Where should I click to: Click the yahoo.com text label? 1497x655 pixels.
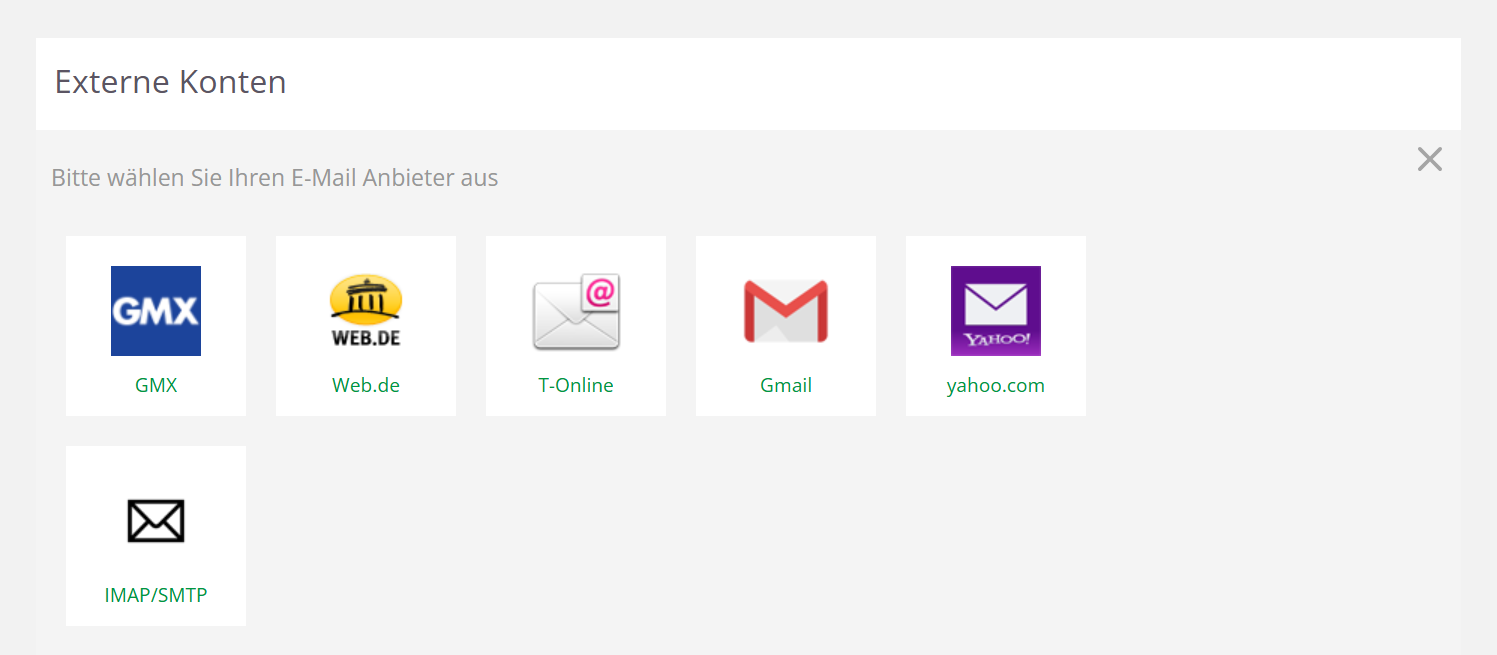(x=996, y=385)
